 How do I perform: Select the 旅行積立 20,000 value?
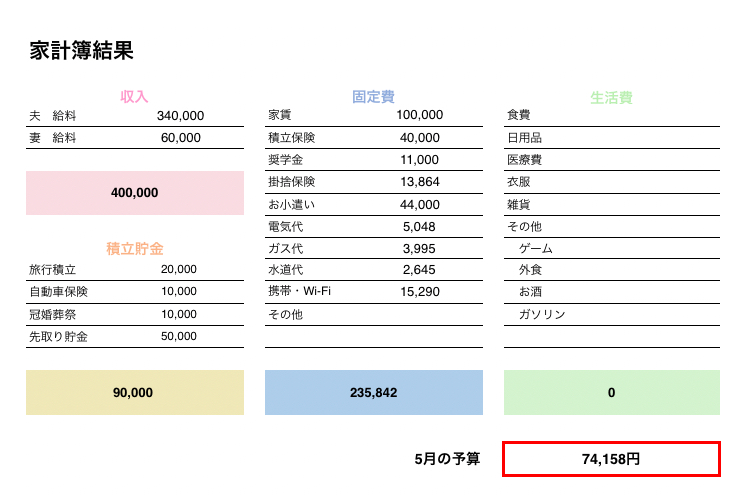click(178, 269)
